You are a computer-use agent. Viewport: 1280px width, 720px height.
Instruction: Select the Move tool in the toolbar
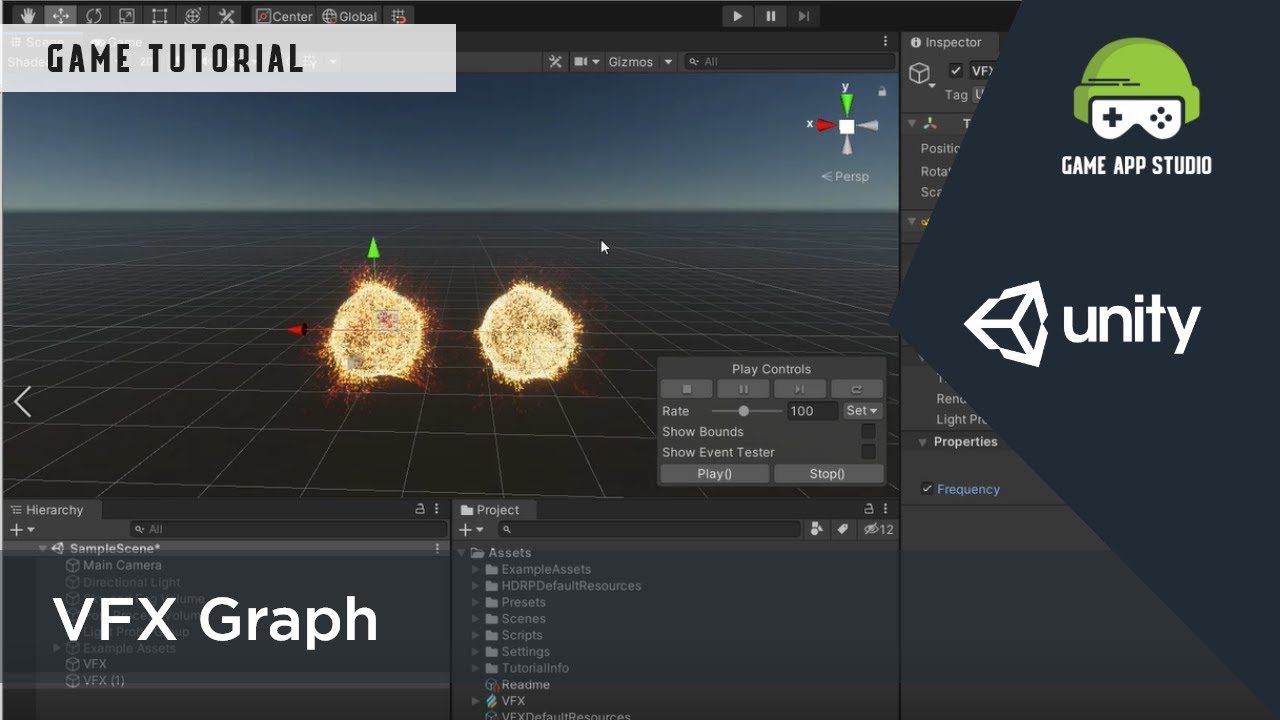[x=61, y=16]
